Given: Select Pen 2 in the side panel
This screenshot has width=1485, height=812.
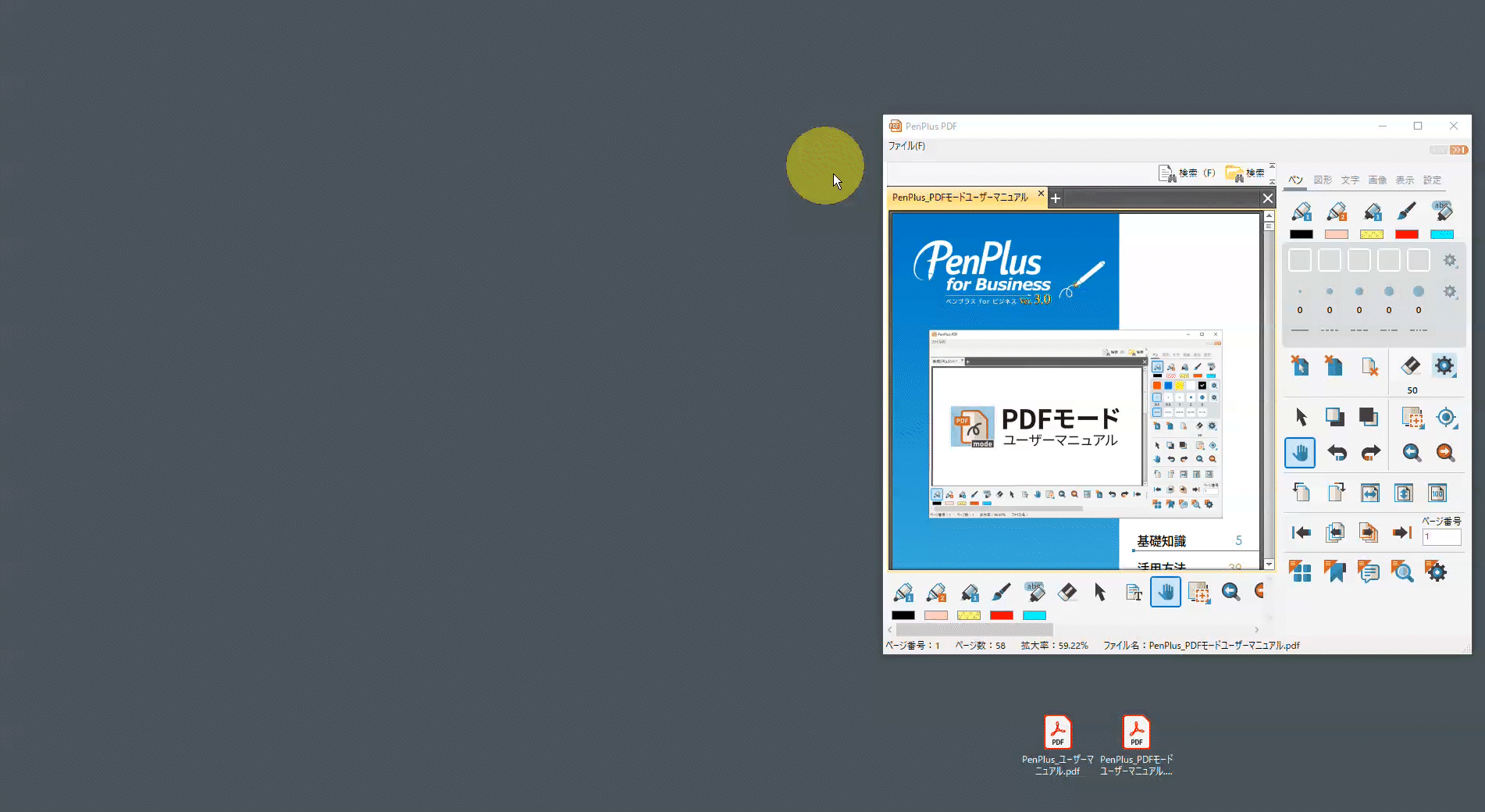Looking at the screenshot, I should (x=1337, y=211).
